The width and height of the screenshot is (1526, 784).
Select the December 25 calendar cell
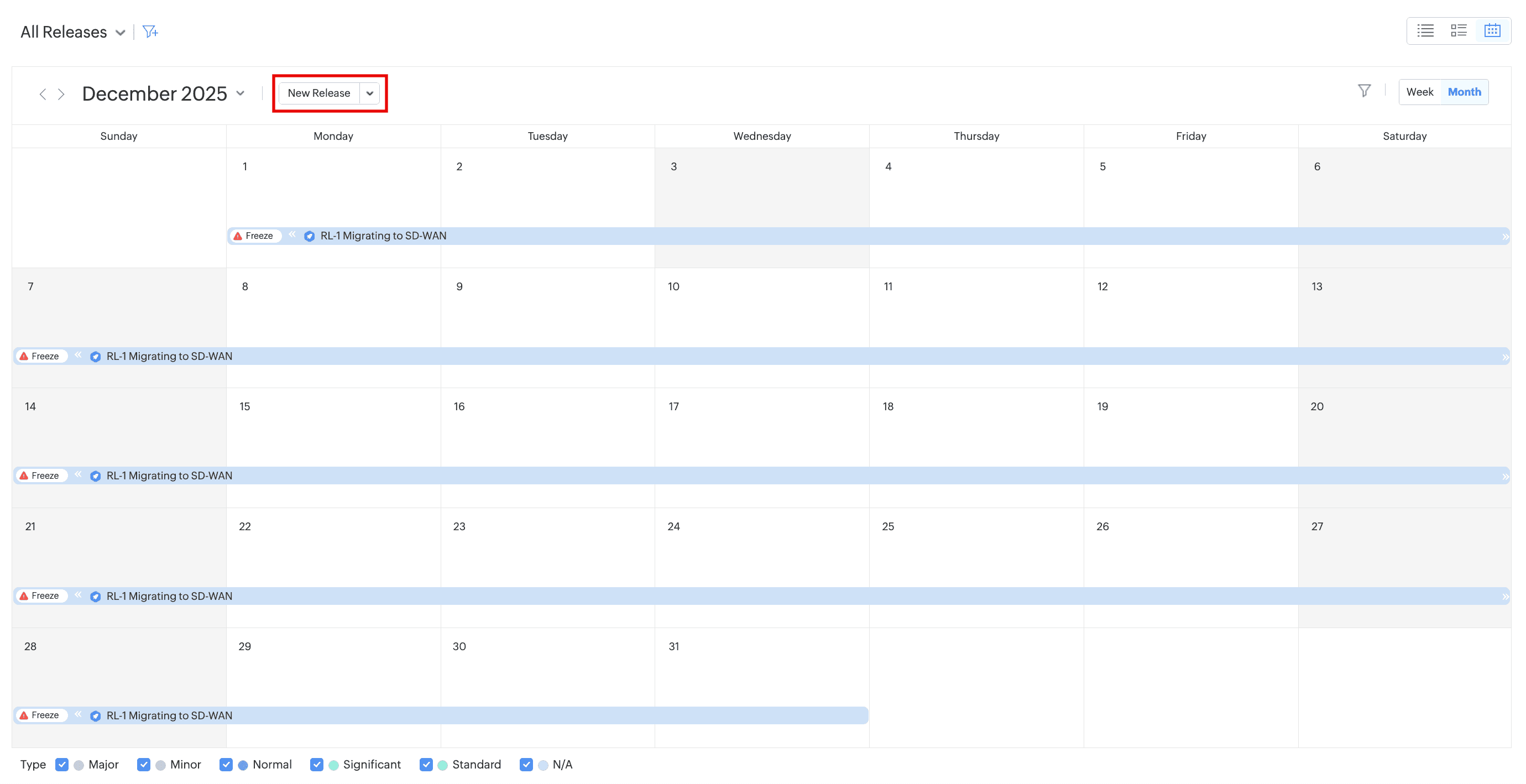click(x=976, y=551)
